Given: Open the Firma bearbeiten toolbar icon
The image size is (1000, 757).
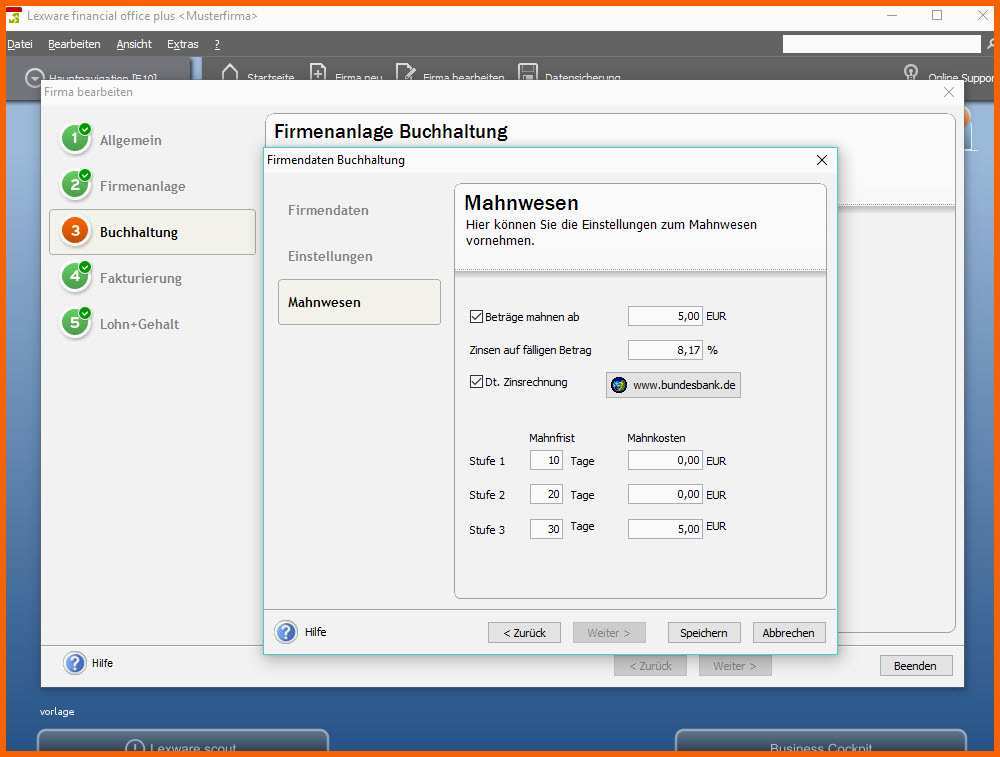Looking at the screenshot, I should [x=406, y=71].
